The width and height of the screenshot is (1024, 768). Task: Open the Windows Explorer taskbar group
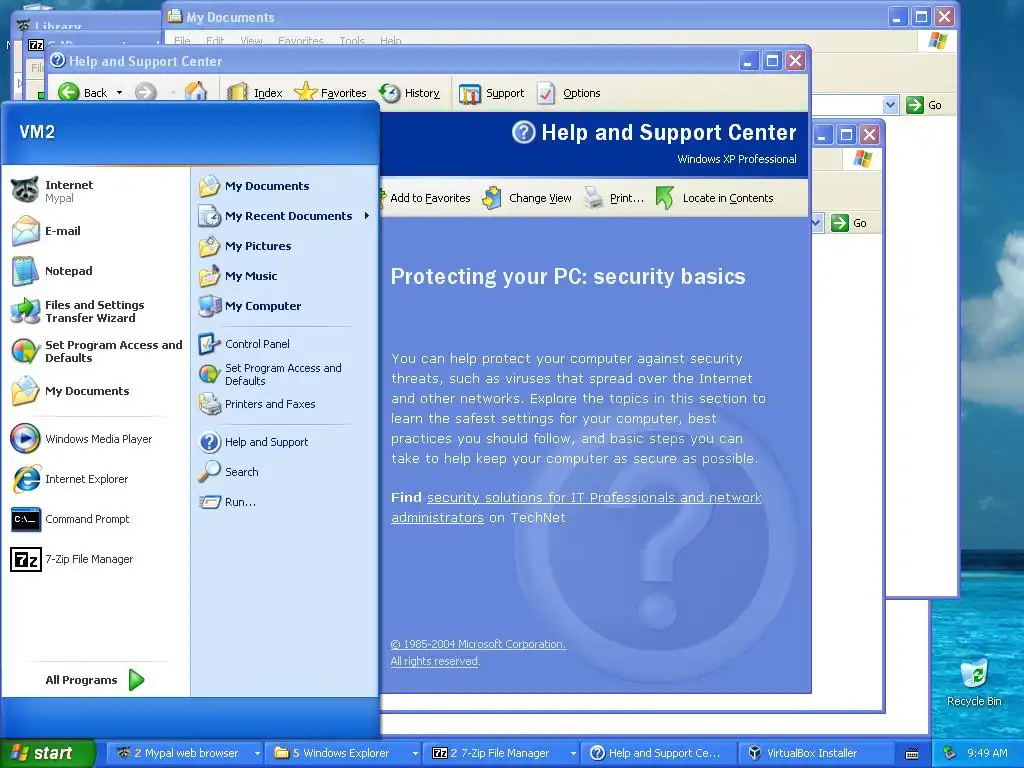[x=343, y=753]
